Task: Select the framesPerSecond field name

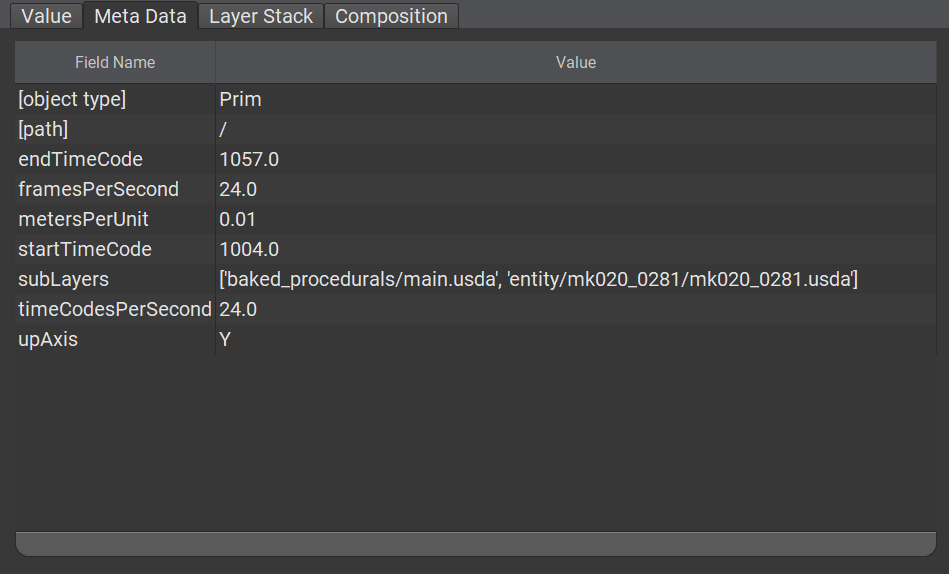Action: [x=98, y=189]
